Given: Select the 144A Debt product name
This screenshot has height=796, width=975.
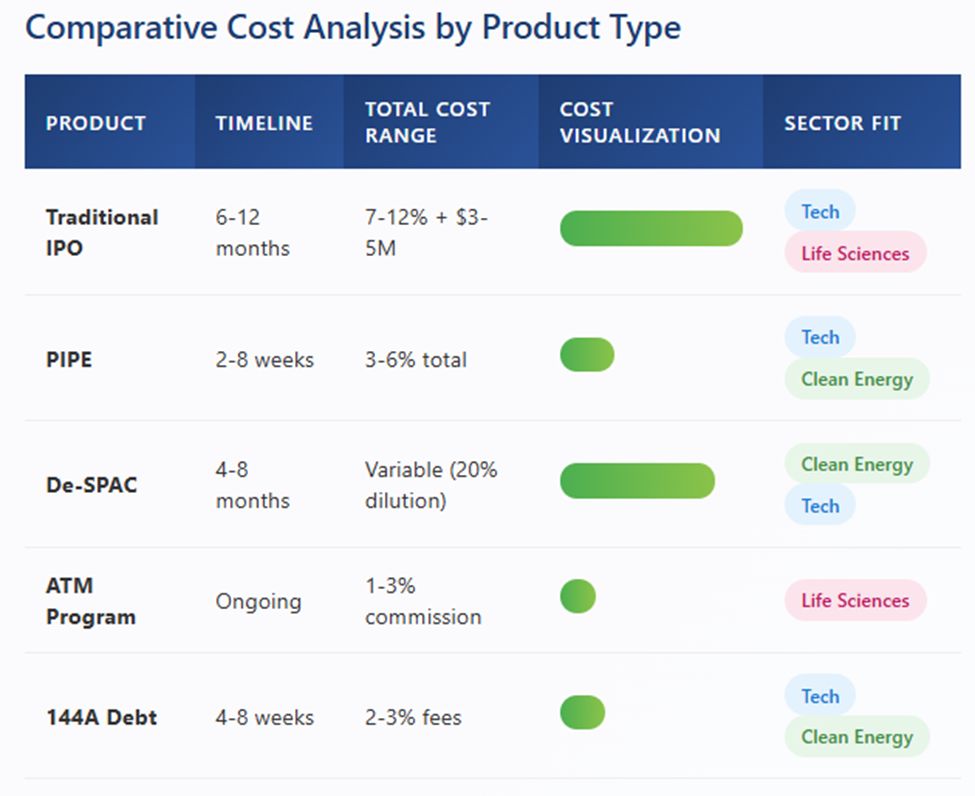Looking at the screenshot, I should (x=101, y=717).
